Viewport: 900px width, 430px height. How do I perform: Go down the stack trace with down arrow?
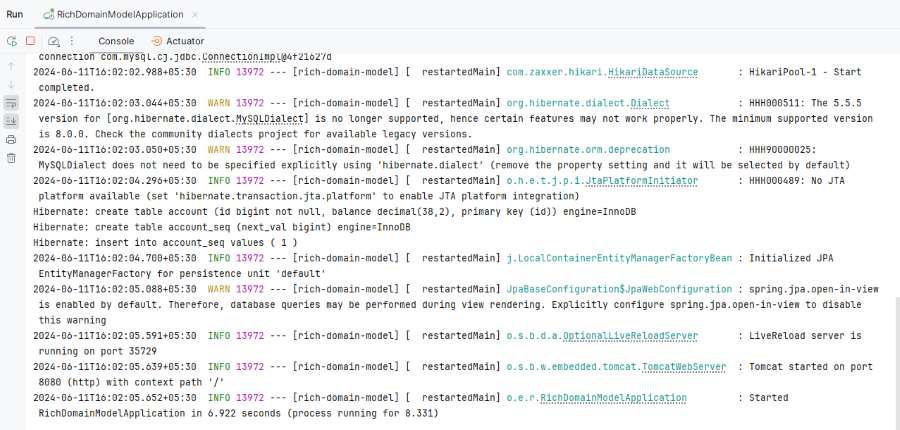tap(11, 84)
